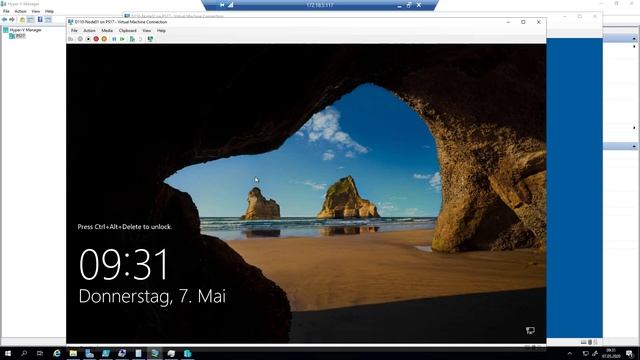Open the Hyper-V Manager toolbar Help icon

click(40, 20)
